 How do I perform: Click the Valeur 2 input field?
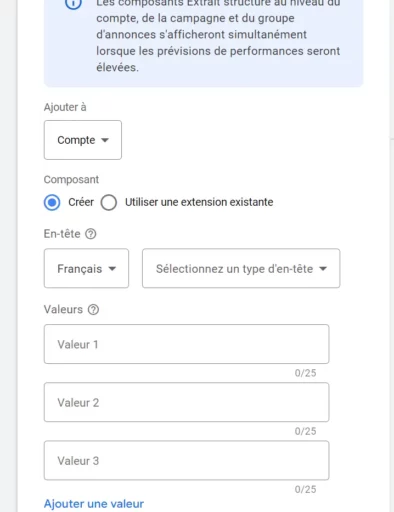187,402
